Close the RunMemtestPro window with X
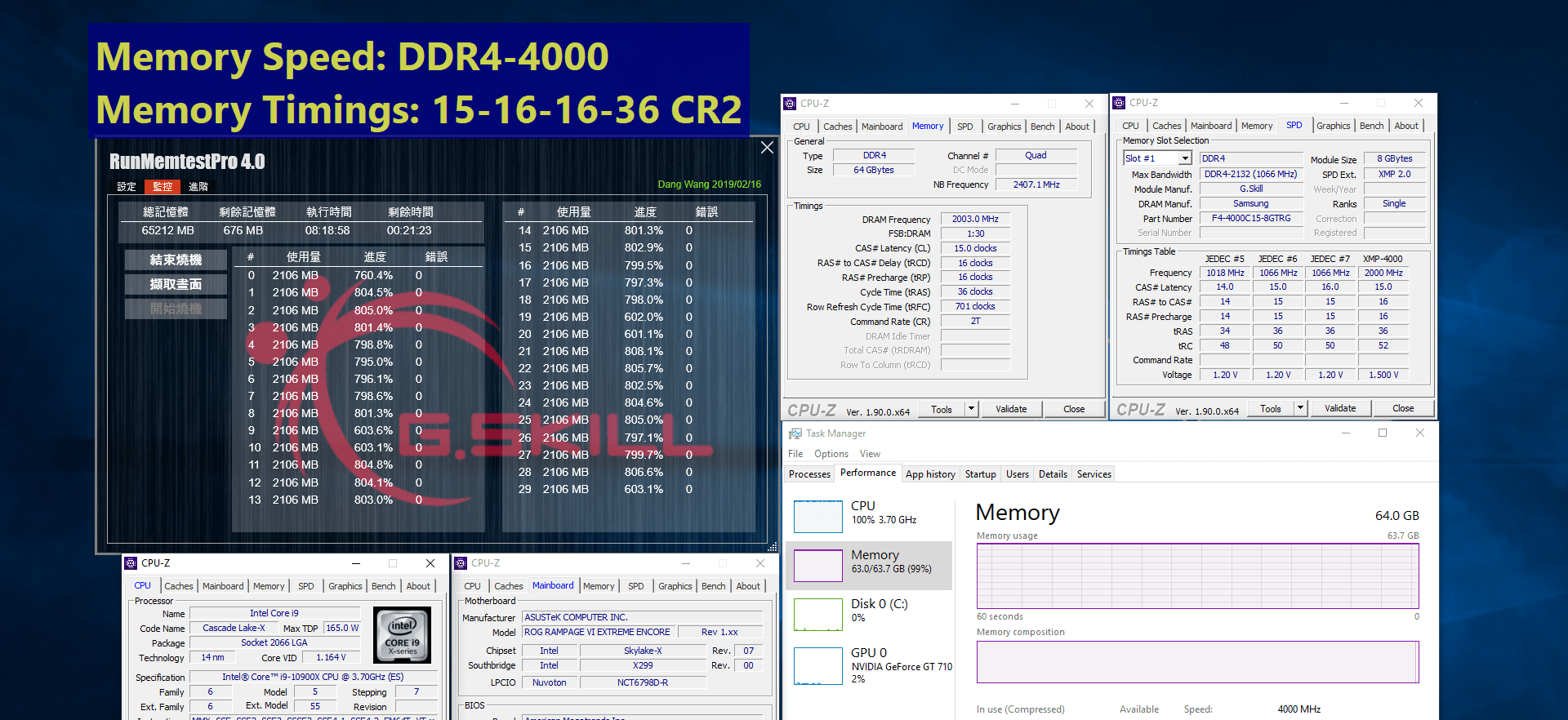The height and width of the screenshot is (720, 1568). (x=767, y=147)
